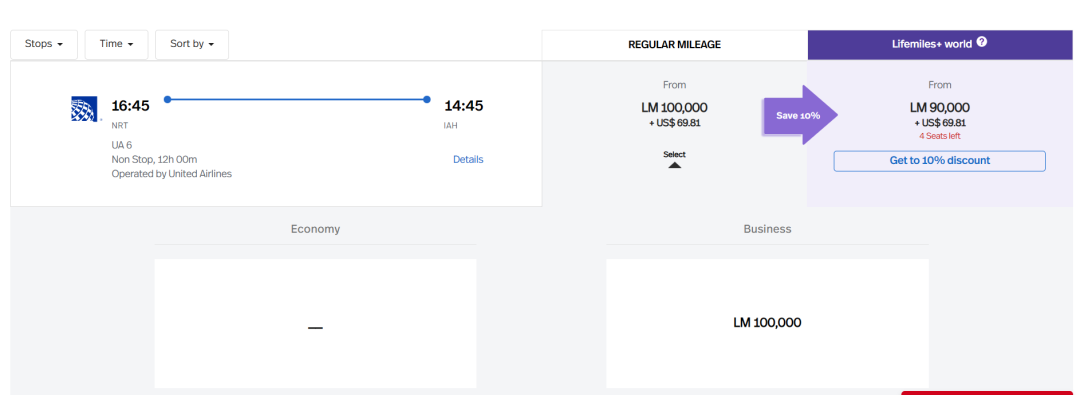Screen dimensions: 1080x395
Task: Click the LM 100,000 regular mileage price
Action: [674, 108]
